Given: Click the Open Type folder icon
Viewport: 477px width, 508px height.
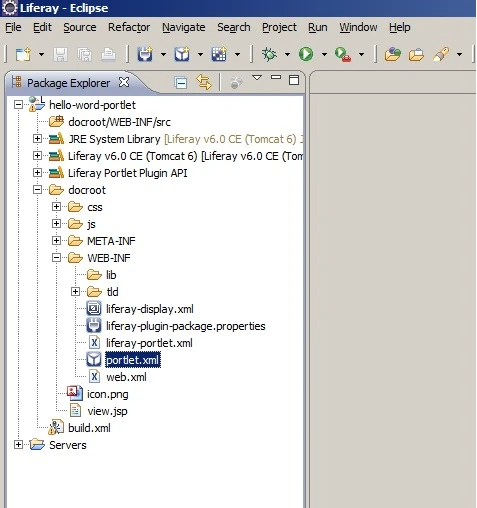Looking at the screenshot, I should [x=392, y=54].
